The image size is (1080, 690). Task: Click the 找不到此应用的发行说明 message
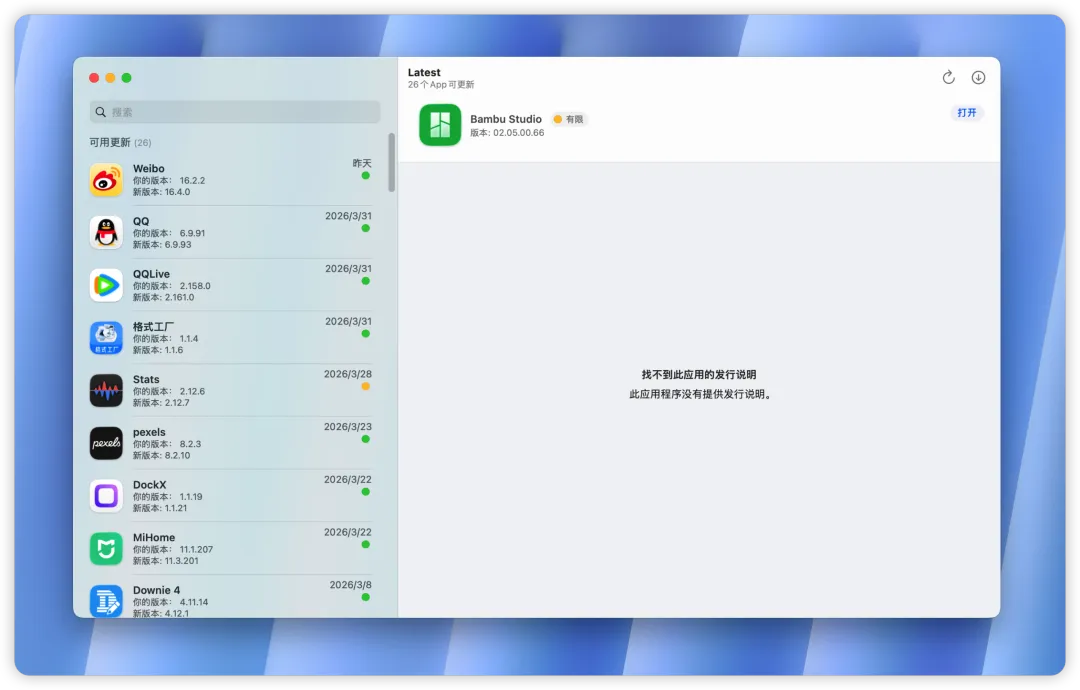click(698, 375)
